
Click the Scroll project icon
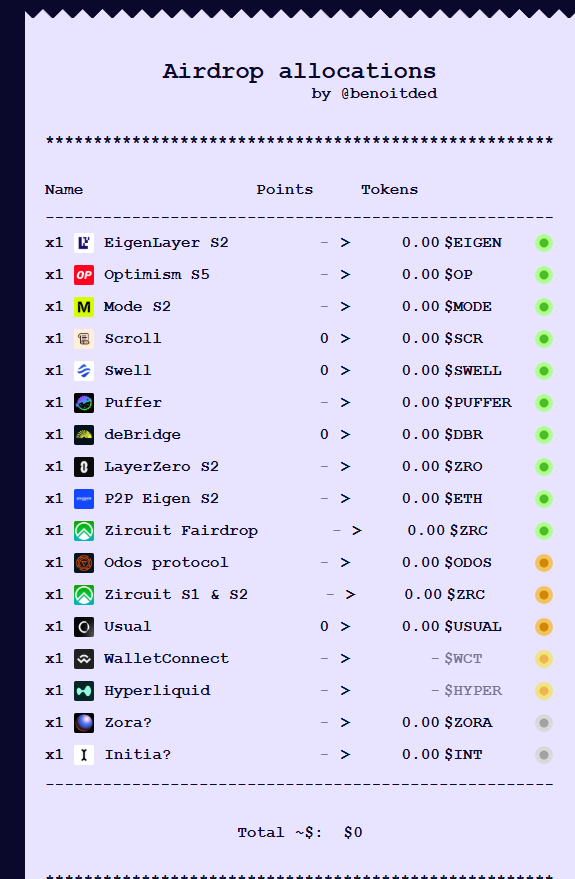[84, 339]
